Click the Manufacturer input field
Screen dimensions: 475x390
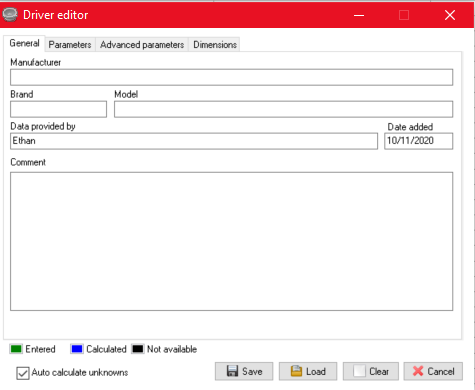[231, 77]
